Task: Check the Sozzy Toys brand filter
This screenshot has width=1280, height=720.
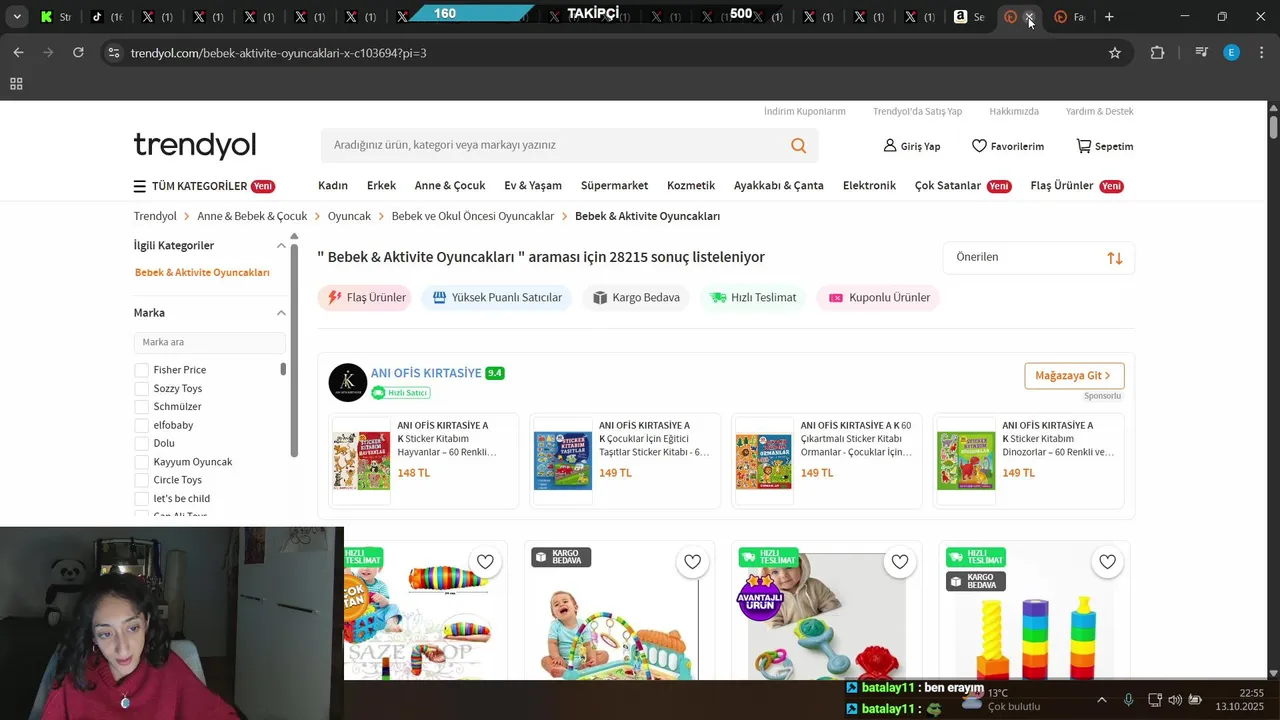Action: pyautogui.click(x=142, y=389)
